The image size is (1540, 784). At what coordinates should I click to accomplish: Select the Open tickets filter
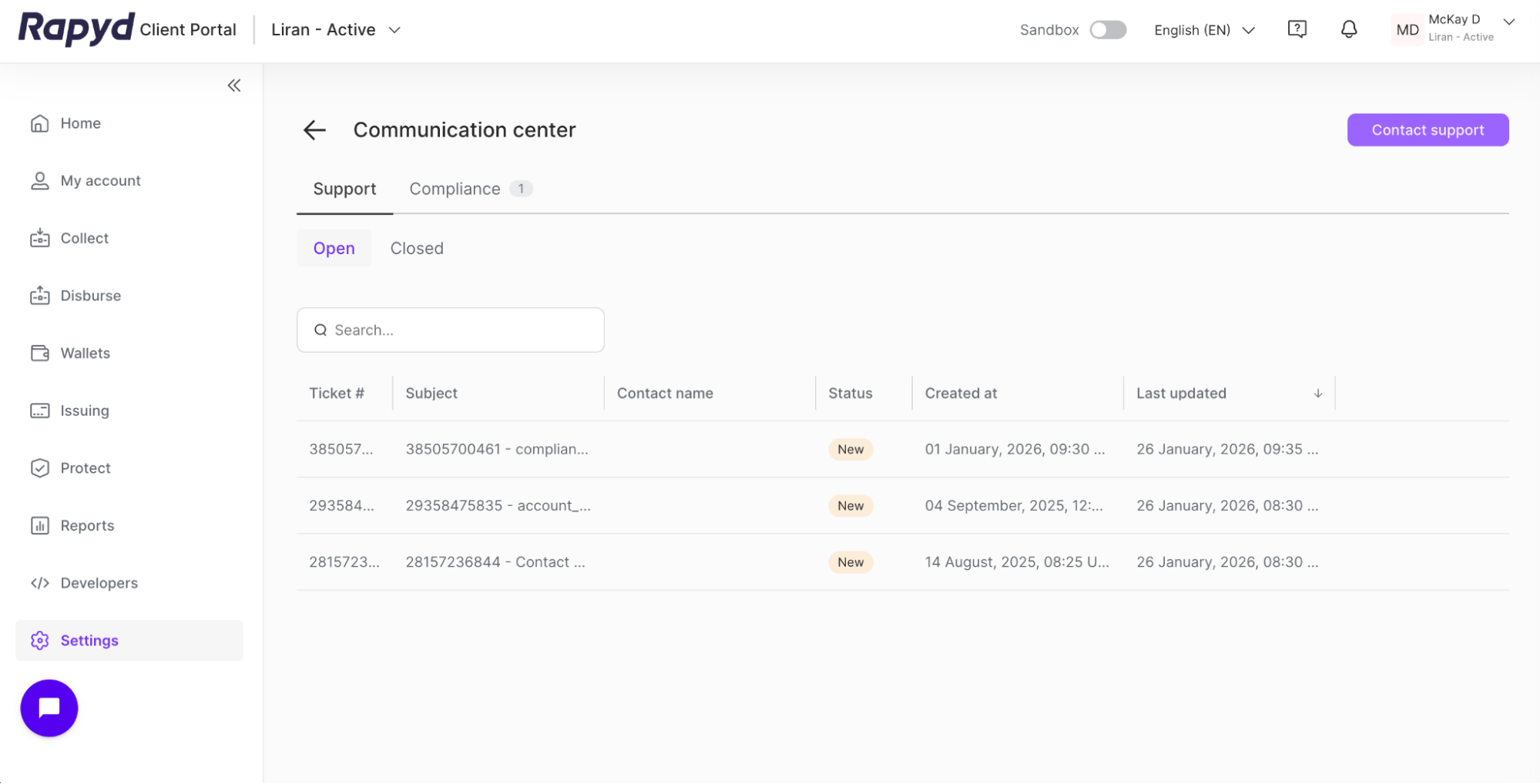coord(334,247)
